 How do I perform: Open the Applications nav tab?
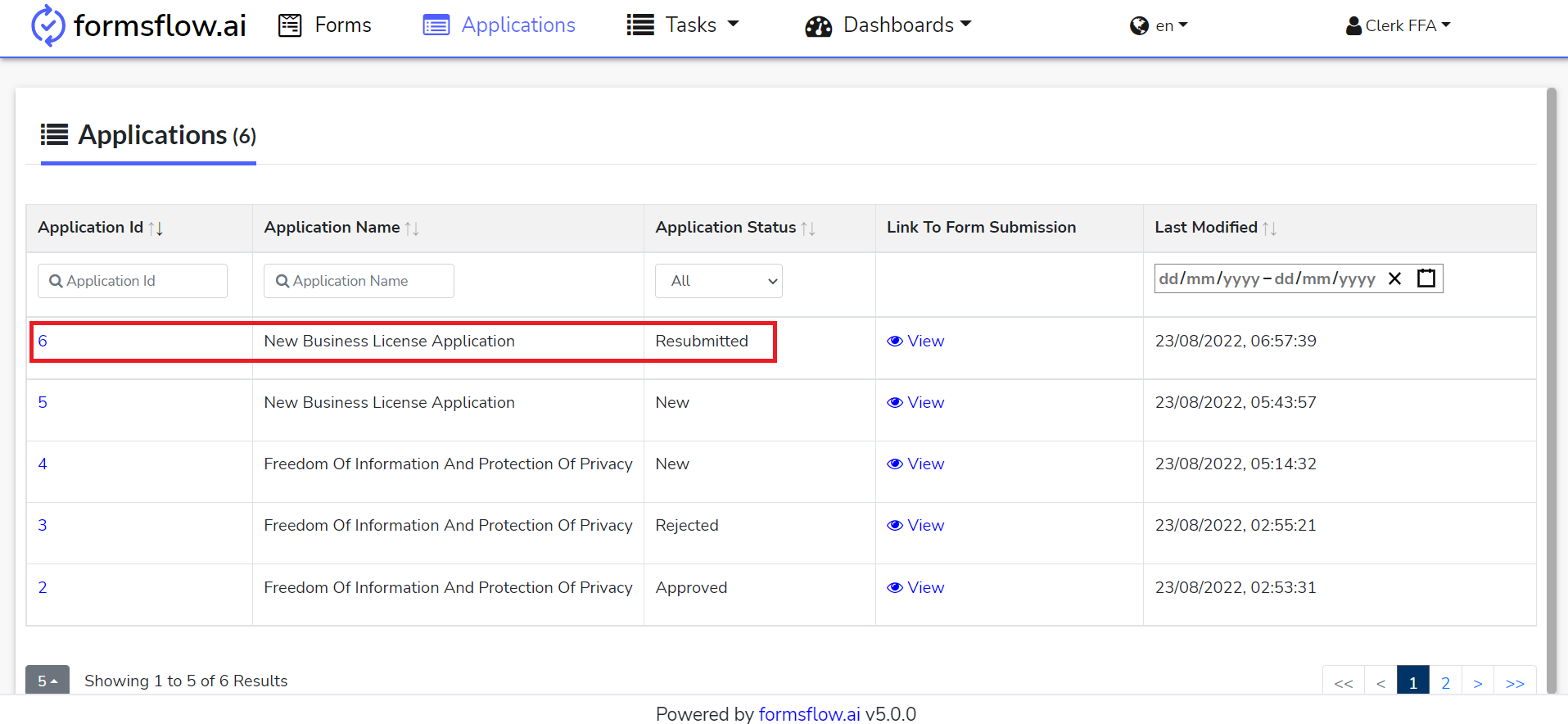point(499,25)
